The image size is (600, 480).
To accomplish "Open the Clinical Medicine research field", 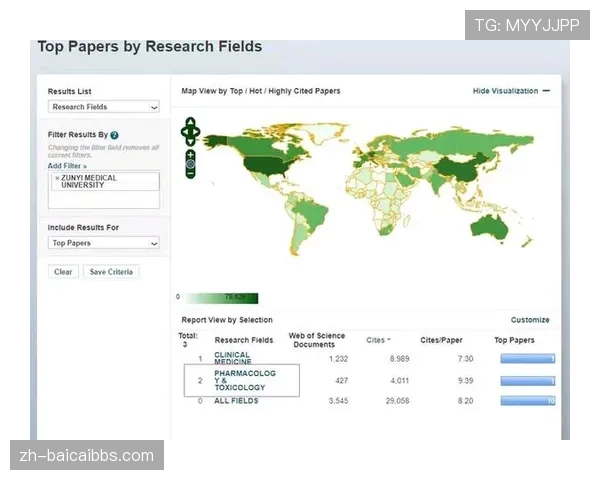I will point(232,358).
